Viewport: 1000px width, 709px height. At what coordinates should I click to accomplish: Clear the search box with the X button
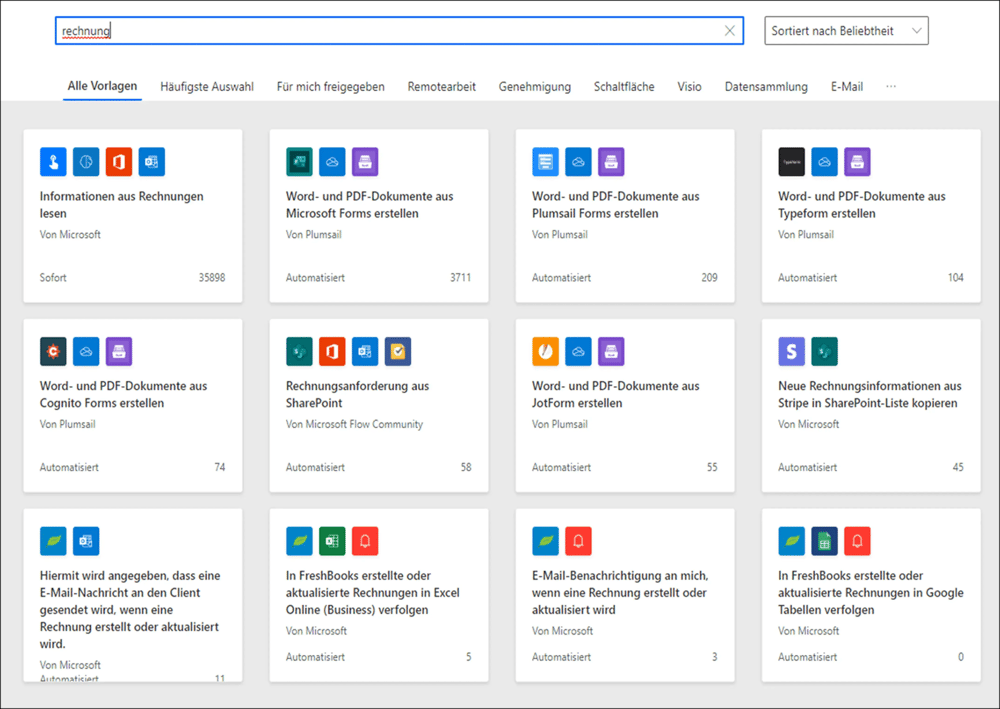coord(730,31)
